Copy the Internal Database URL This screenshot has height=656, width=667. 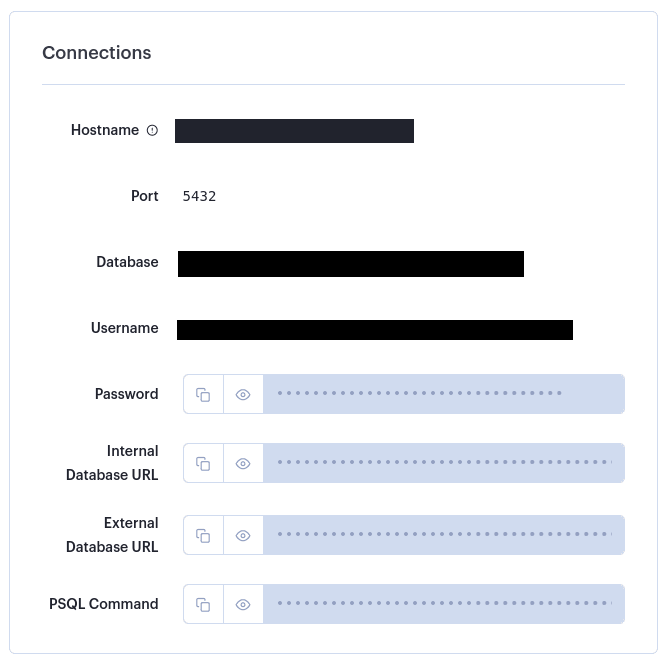pos(203,463)
